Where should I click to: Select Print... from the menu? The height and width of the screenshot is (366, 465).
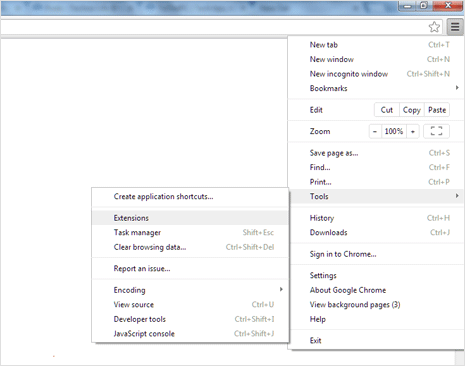tap(376, 182)
